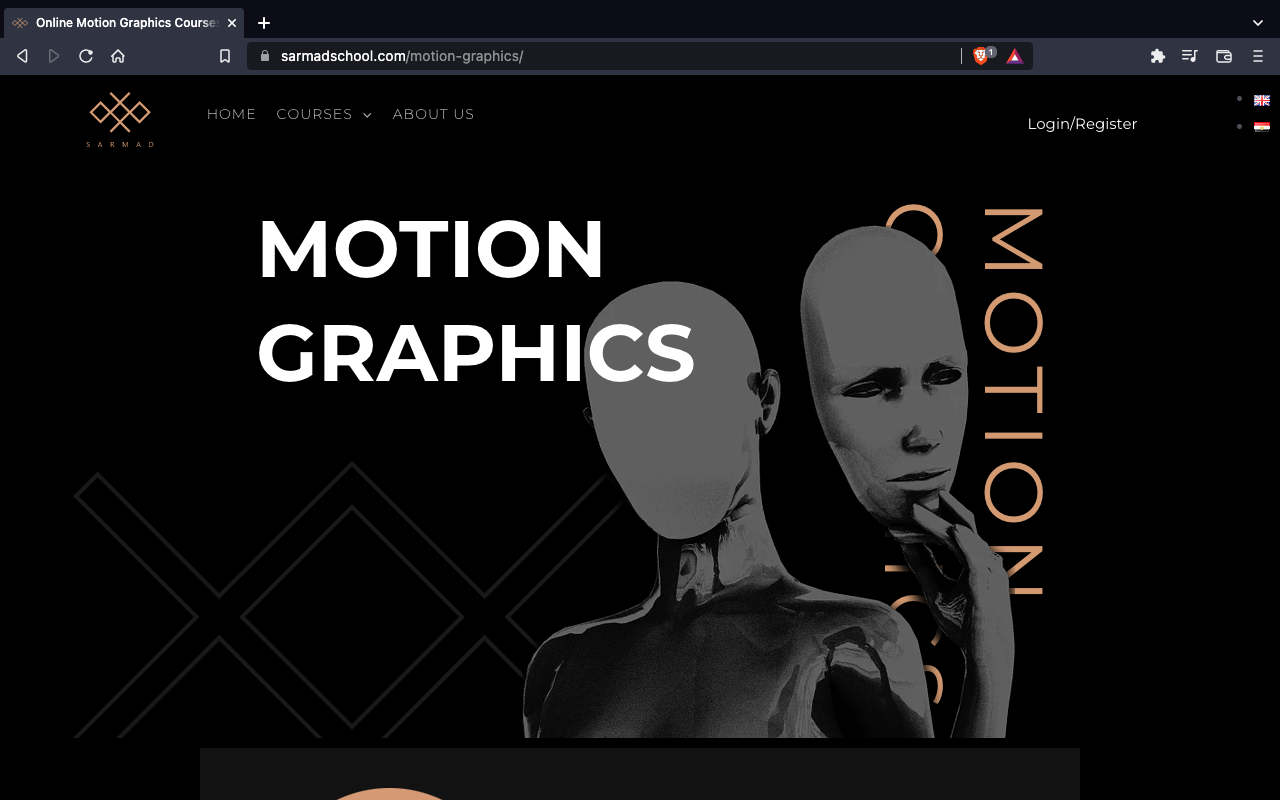This screenshot has width=1280, height=800.
Task: Open Brave Rewards triangle icon
Action: 1015,56
